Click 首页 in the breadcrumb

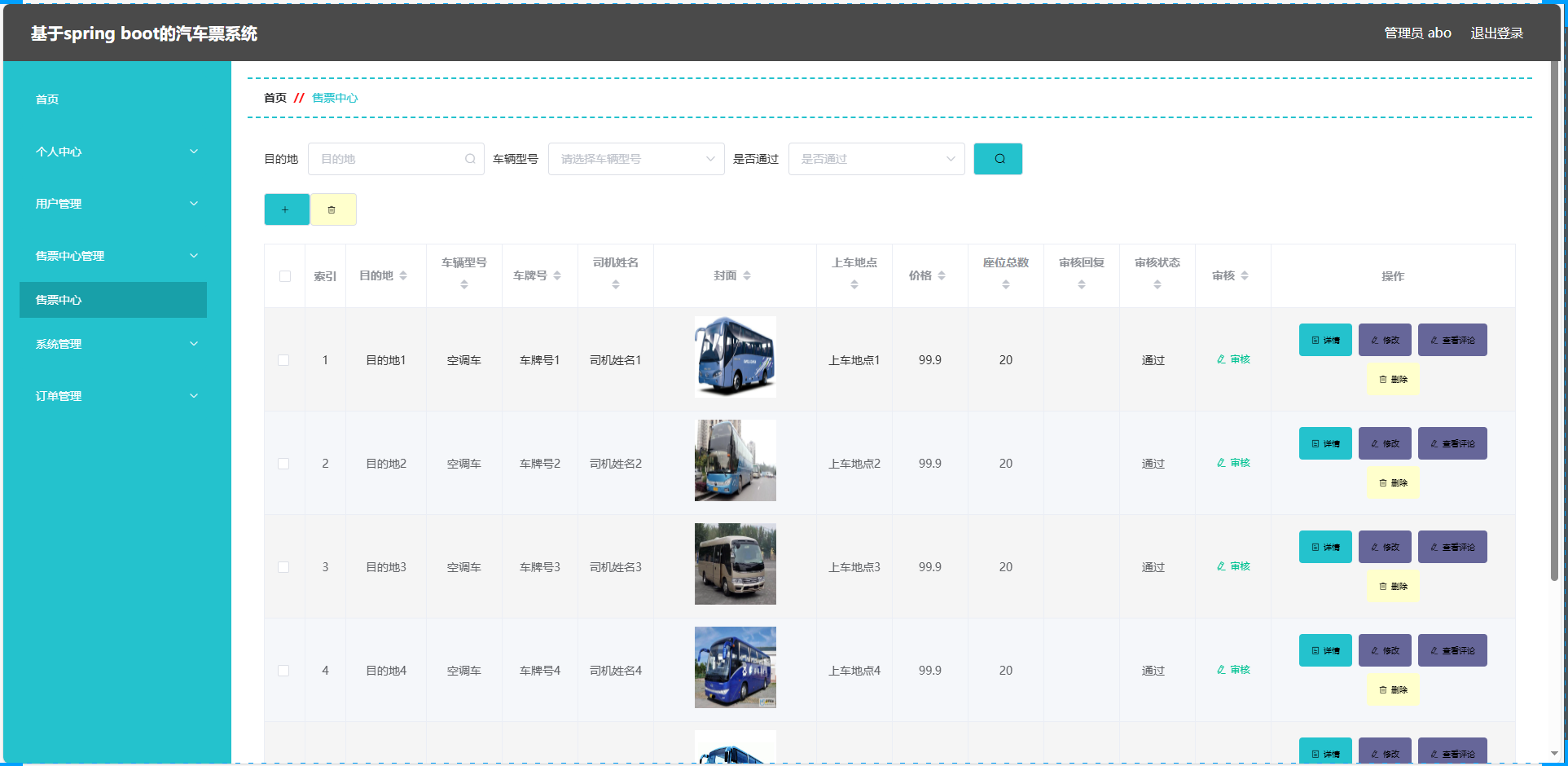pyautogui.click(x=275, y=98)
